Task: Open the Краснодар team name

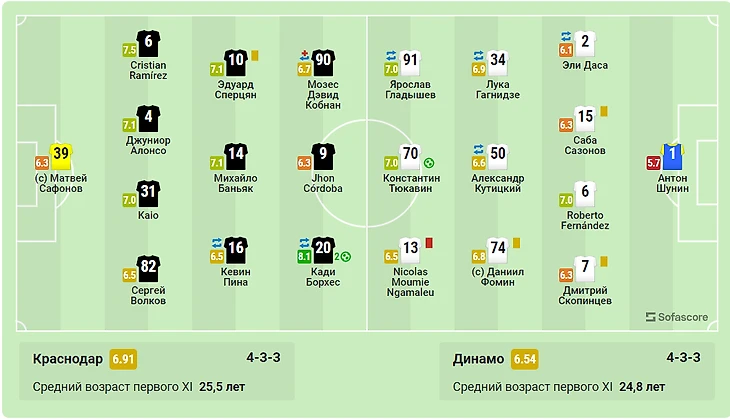Action: tap(68, 359)
